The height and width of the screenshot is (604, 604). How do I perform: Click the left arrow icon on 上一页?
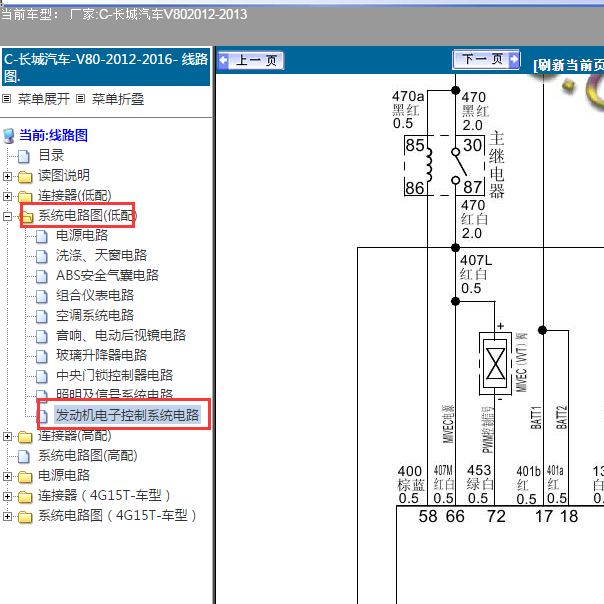[223, 60]
